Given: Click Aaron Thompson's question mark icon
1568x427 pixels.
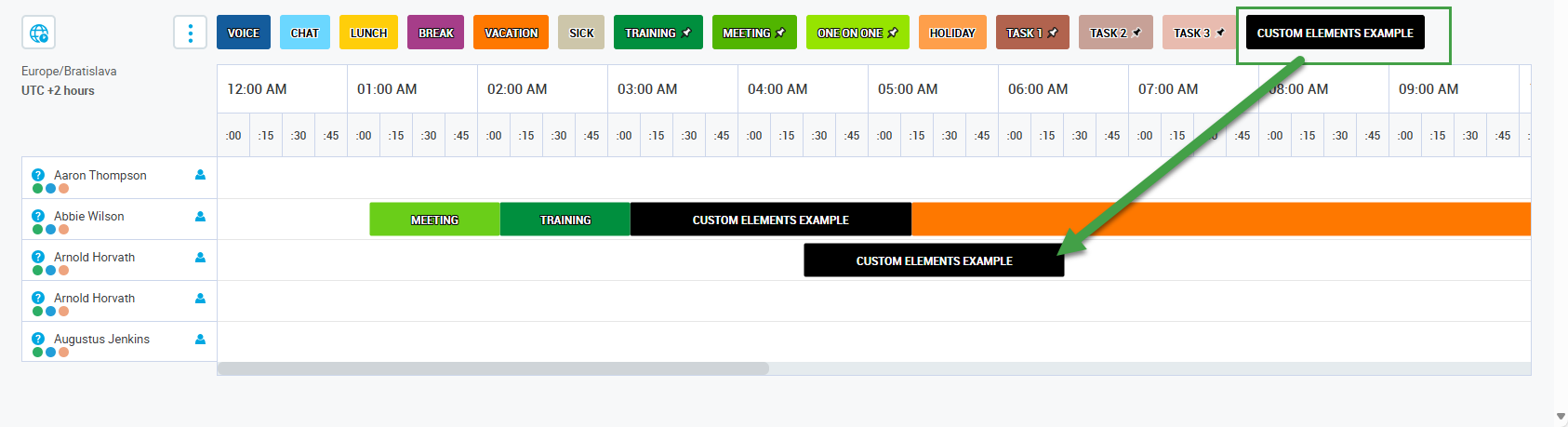Looking at the screenshot, I should click(38, 175).
